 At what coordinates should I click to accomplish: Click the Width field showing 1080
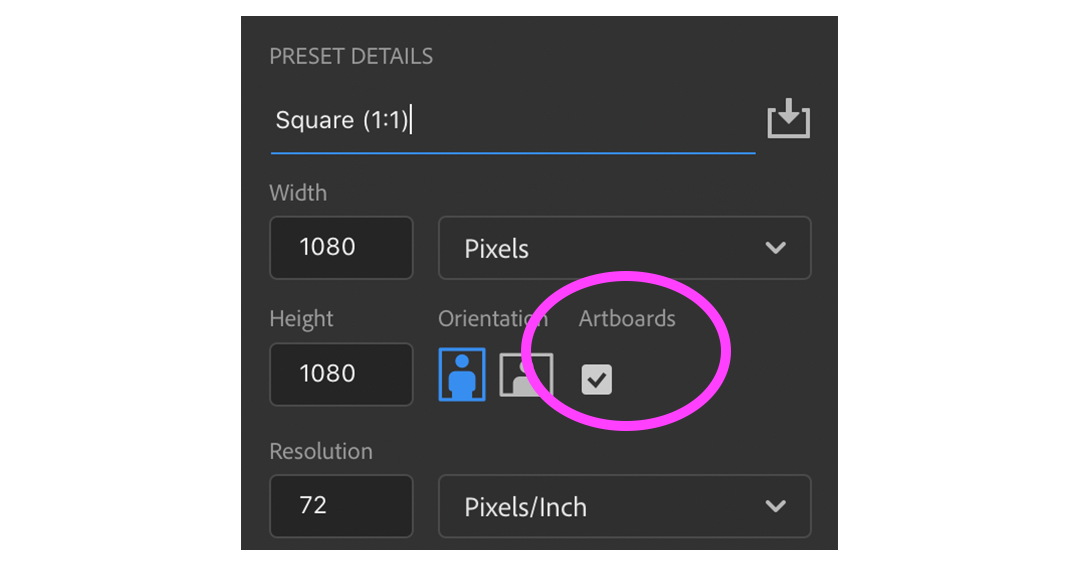(x=341, y=248)
